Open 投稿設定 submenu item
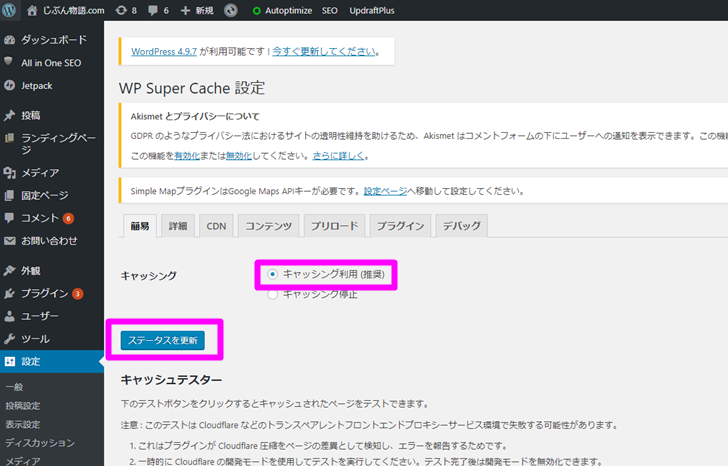This screenshot has height=466, width=728. coord(23,406)
